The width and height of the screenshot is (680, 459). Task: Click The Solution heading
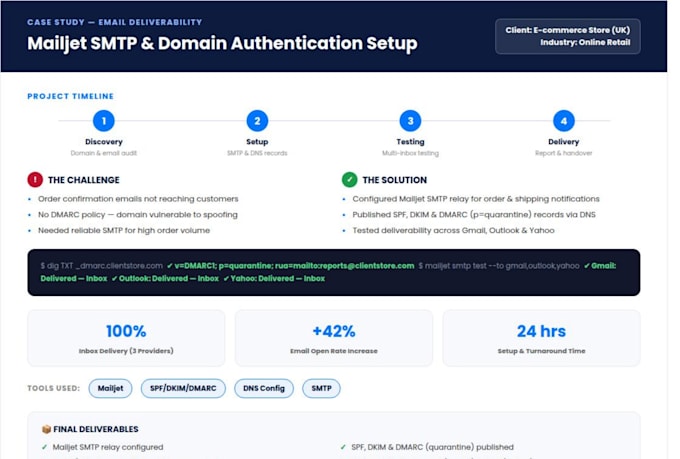tap(395, 180)
